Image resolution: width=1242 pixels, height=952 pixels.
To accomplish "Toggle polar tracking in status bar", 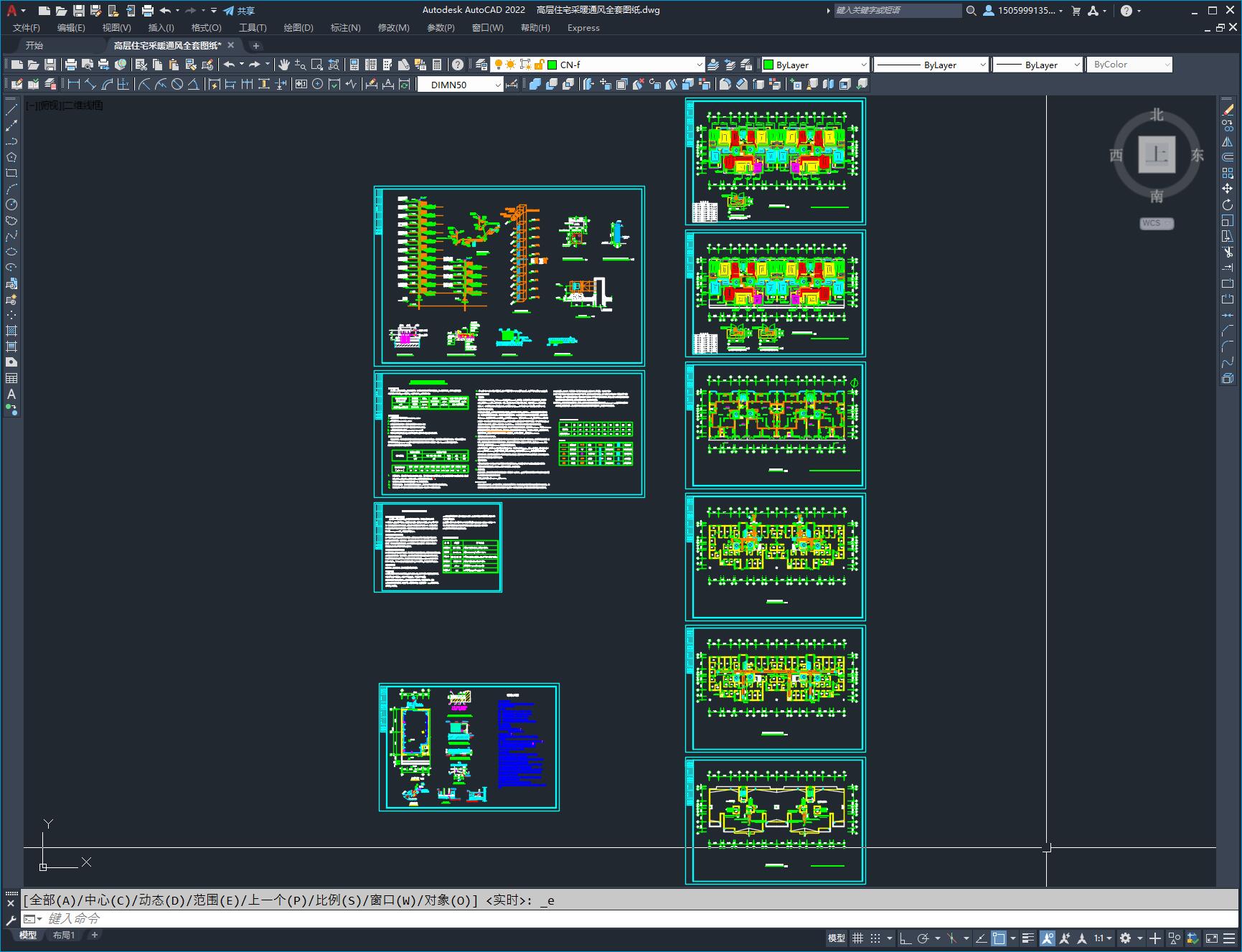I will coord(923,938).
